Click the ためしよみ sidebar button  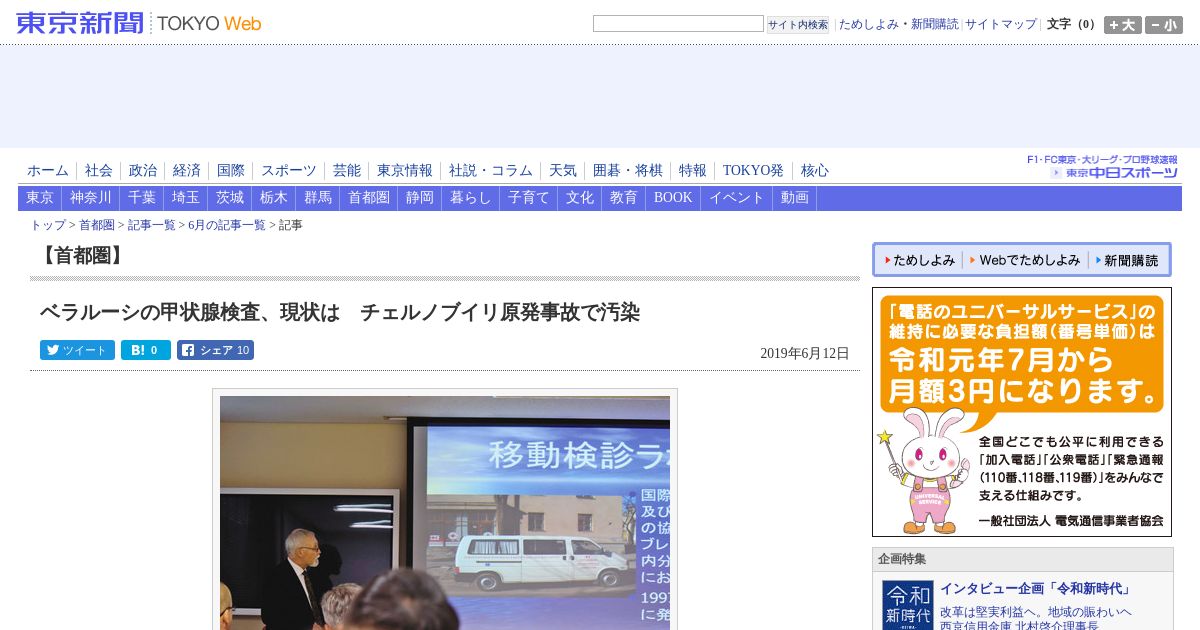(920, 260)
